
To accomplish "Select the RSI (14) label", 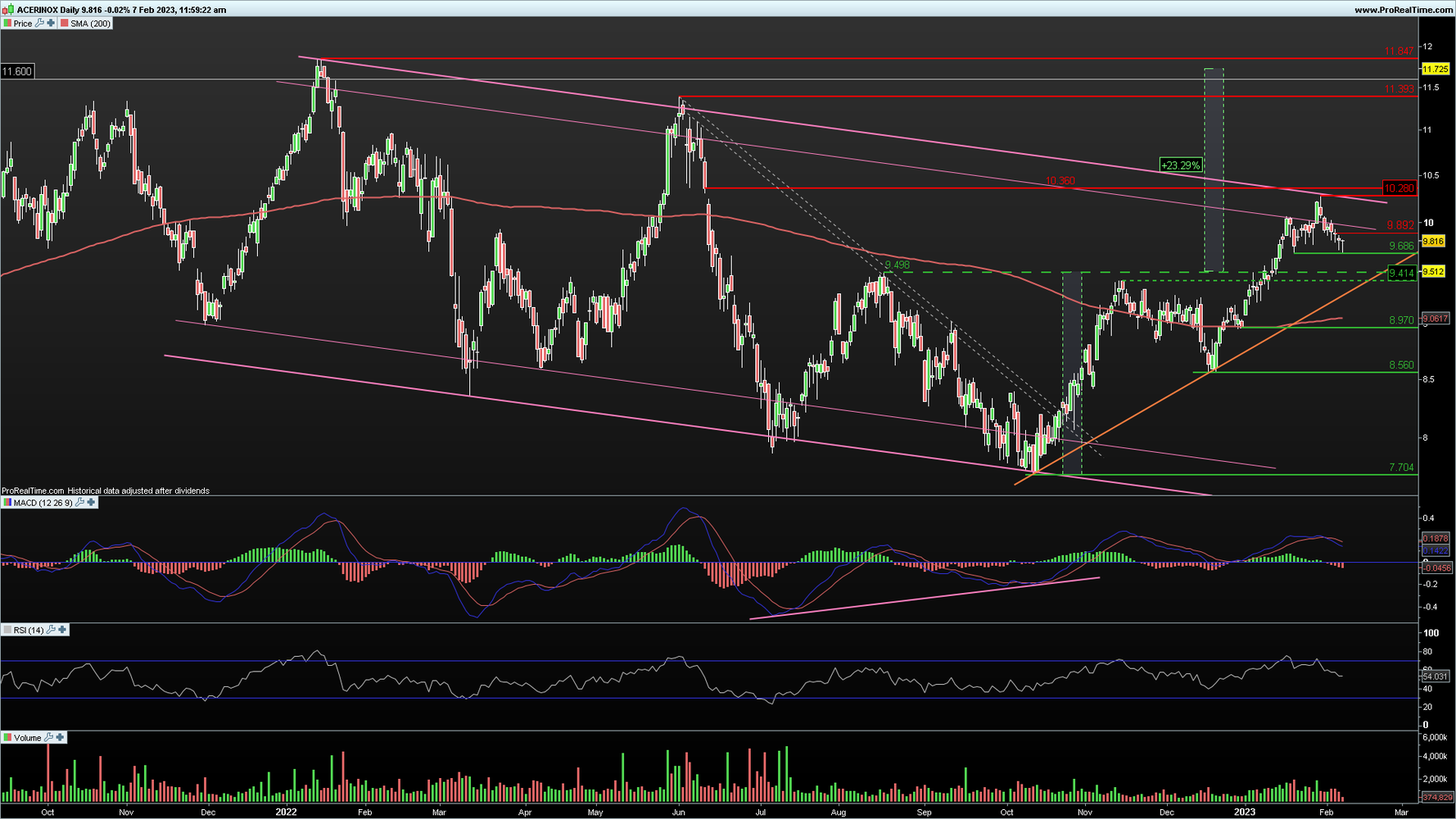I will (29, 631).
